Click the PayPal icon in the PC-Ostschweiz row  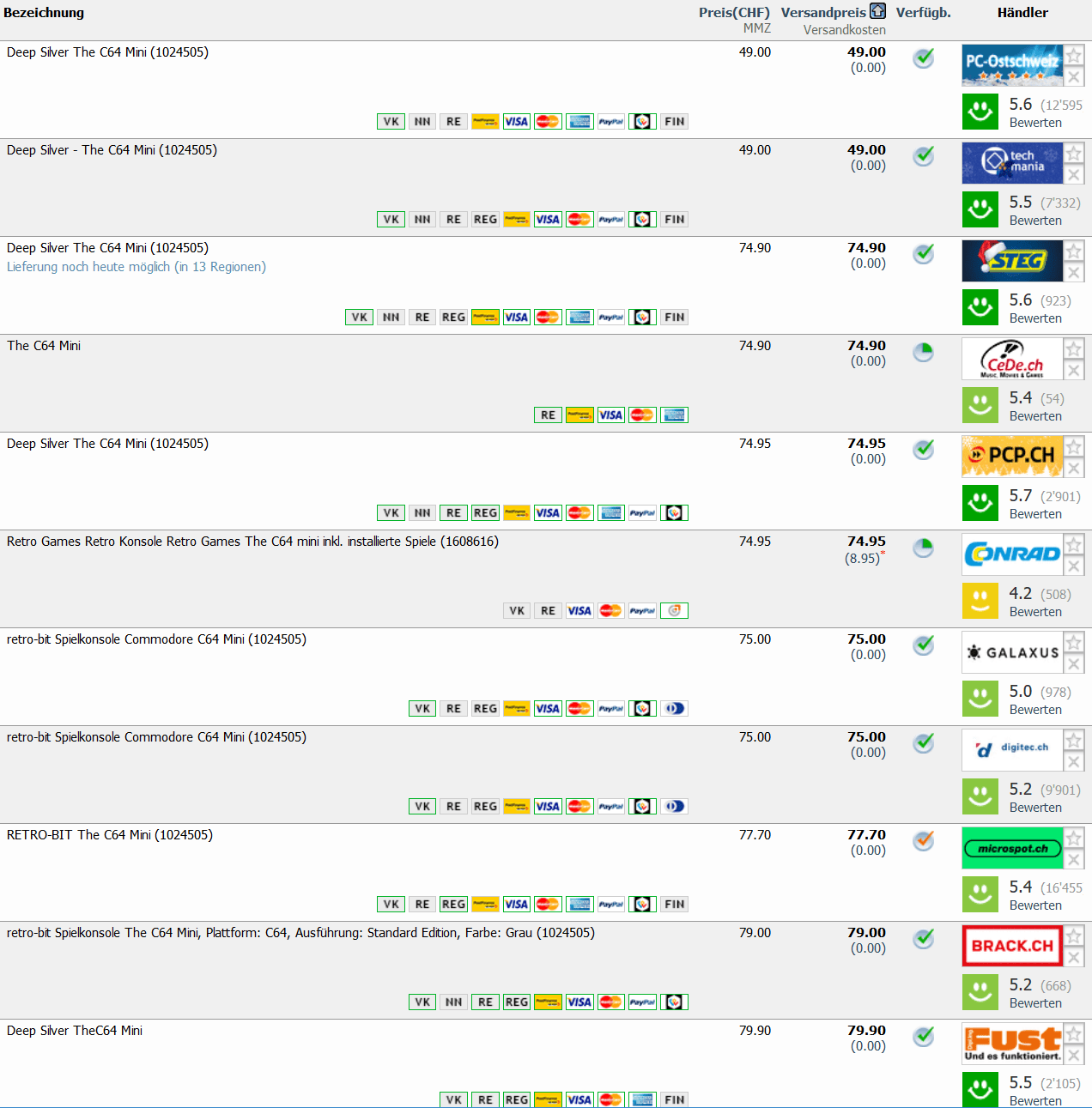611,122
